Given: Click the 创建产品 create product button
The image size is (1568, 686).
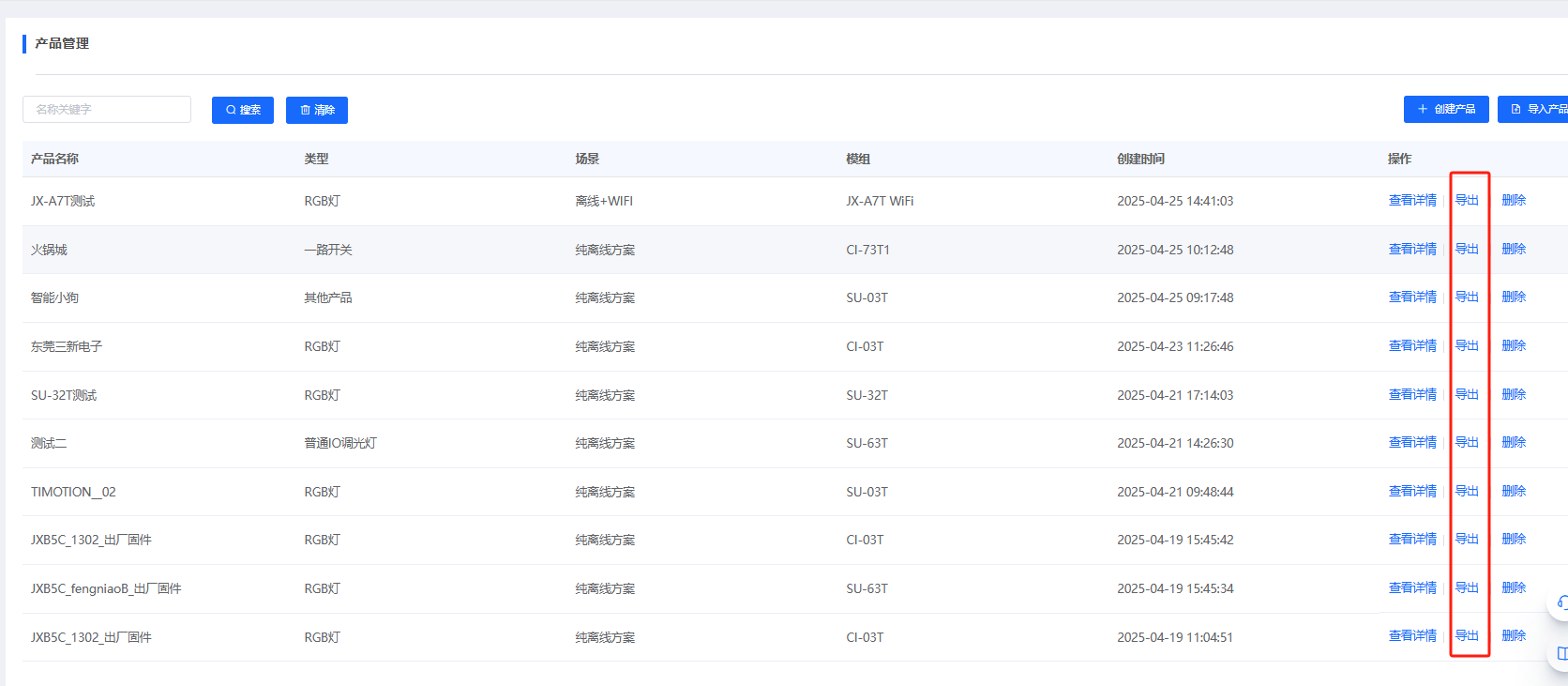Looking at the screenshot, I should [x=1445, y=109].
